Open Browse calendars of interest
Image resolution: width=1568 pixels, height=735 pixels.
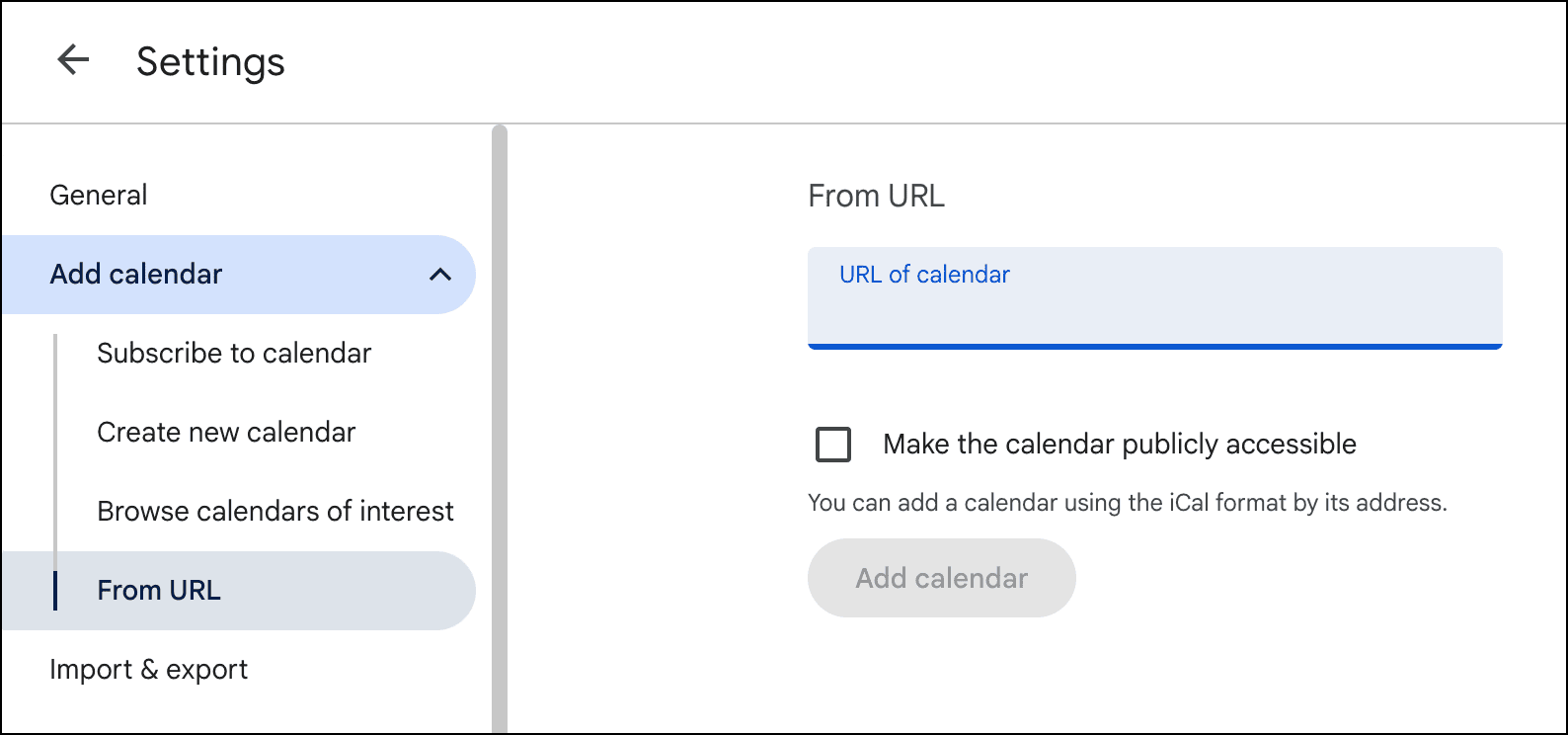click(x=275, y=512)
